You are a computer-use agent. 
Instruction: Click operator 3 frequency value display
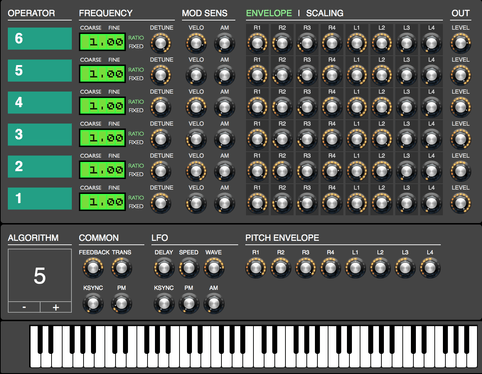coord(102,138)
